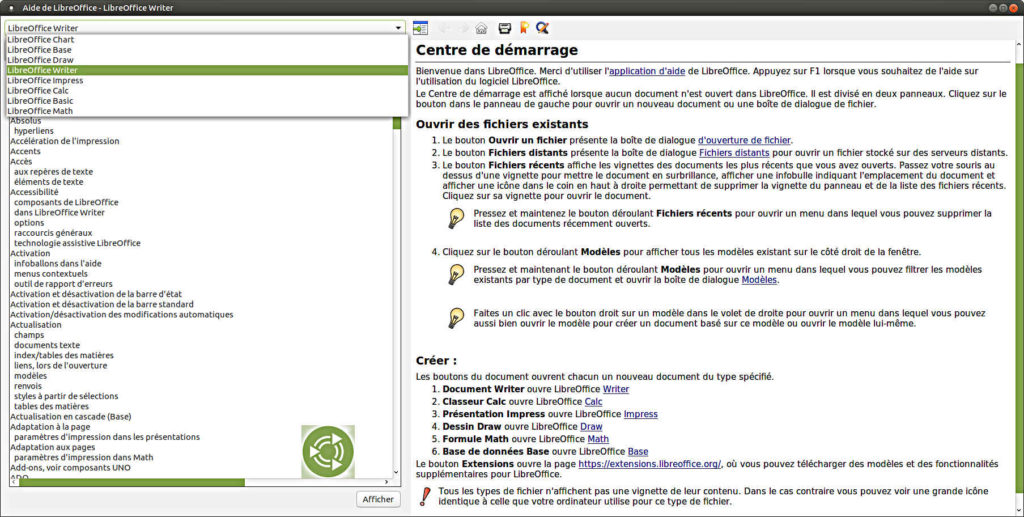Follow the Calc link under Créer
This screenshot has height=517, width=1024.
pos(594,401)
